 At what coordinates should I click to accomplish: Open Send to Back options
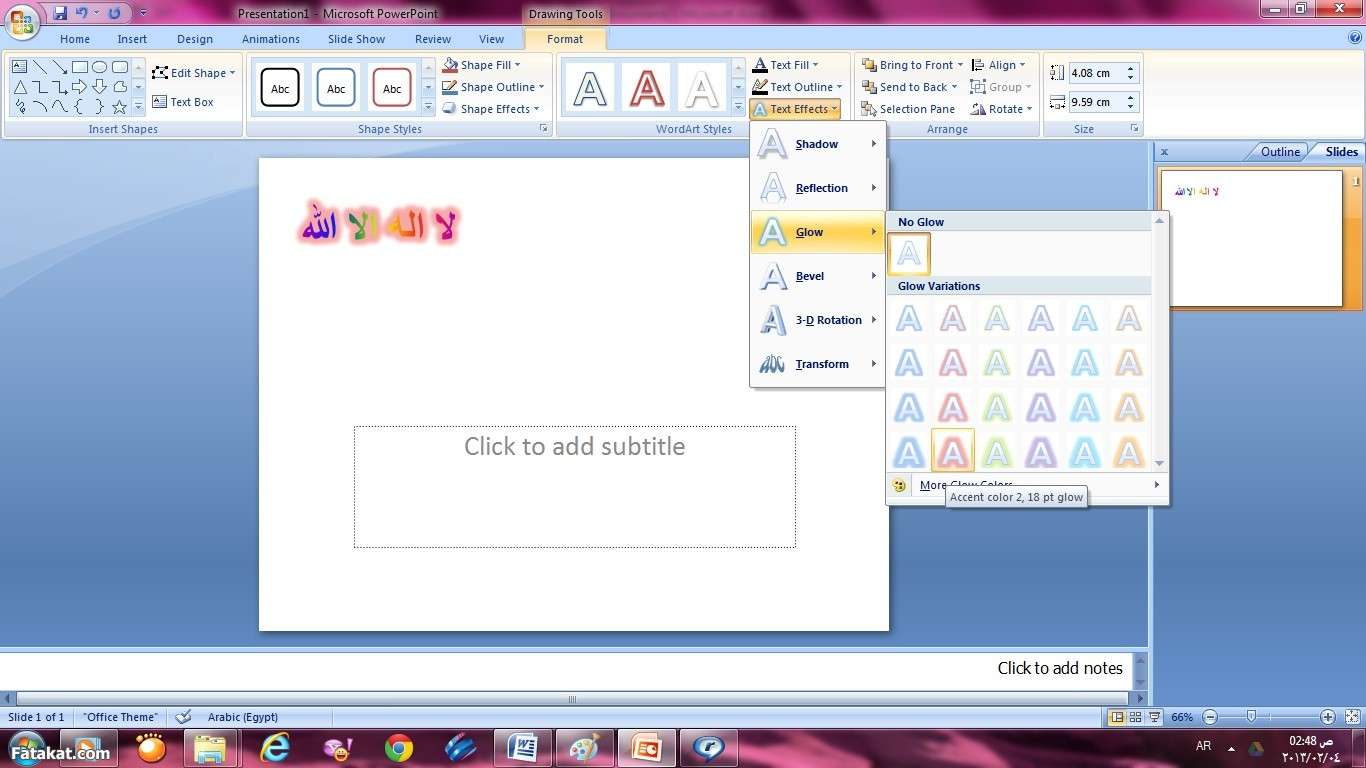[x=909, y=87]
